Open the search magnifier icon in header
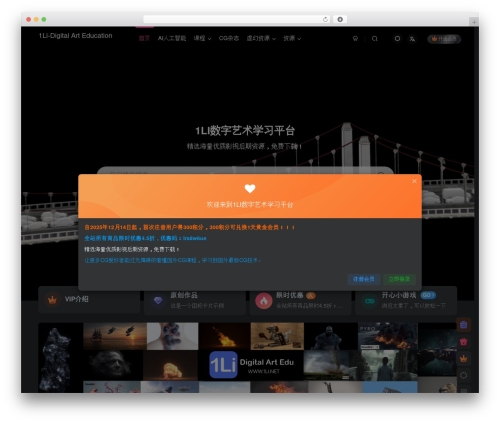This screenshot has height=423, width=500. pyautogui.click(x=375, y=39)
